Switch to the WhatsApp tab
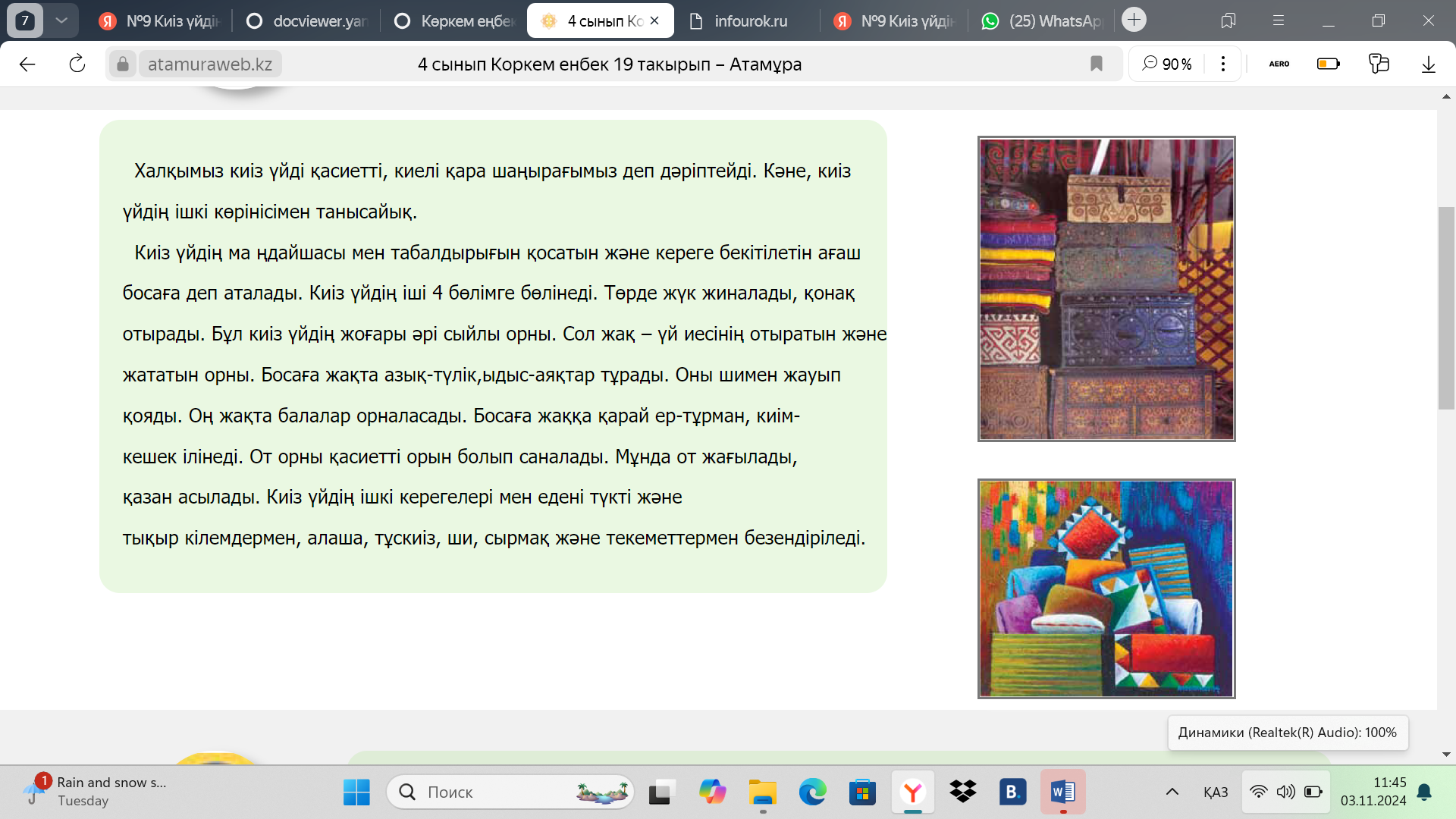Screen dimensions: 1456x819 [1043, 21]
